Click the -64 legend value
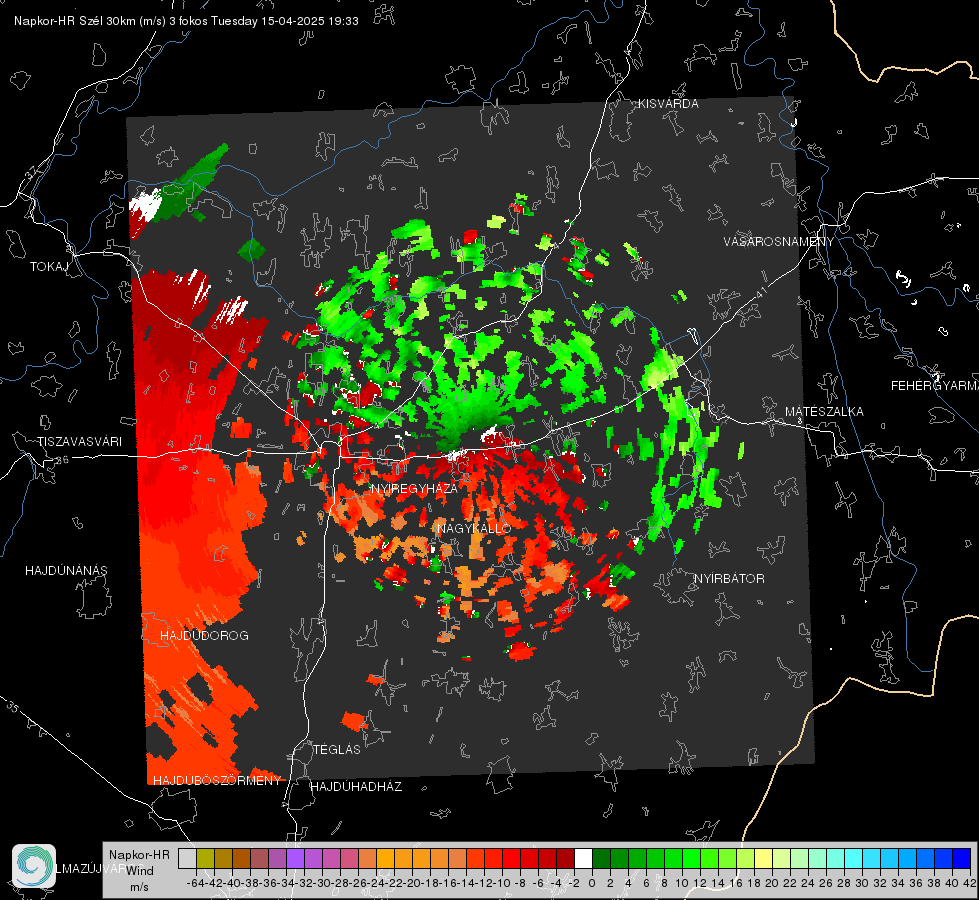Image resolution: width=979 pixels, height=900 pixels. point(195,883)
